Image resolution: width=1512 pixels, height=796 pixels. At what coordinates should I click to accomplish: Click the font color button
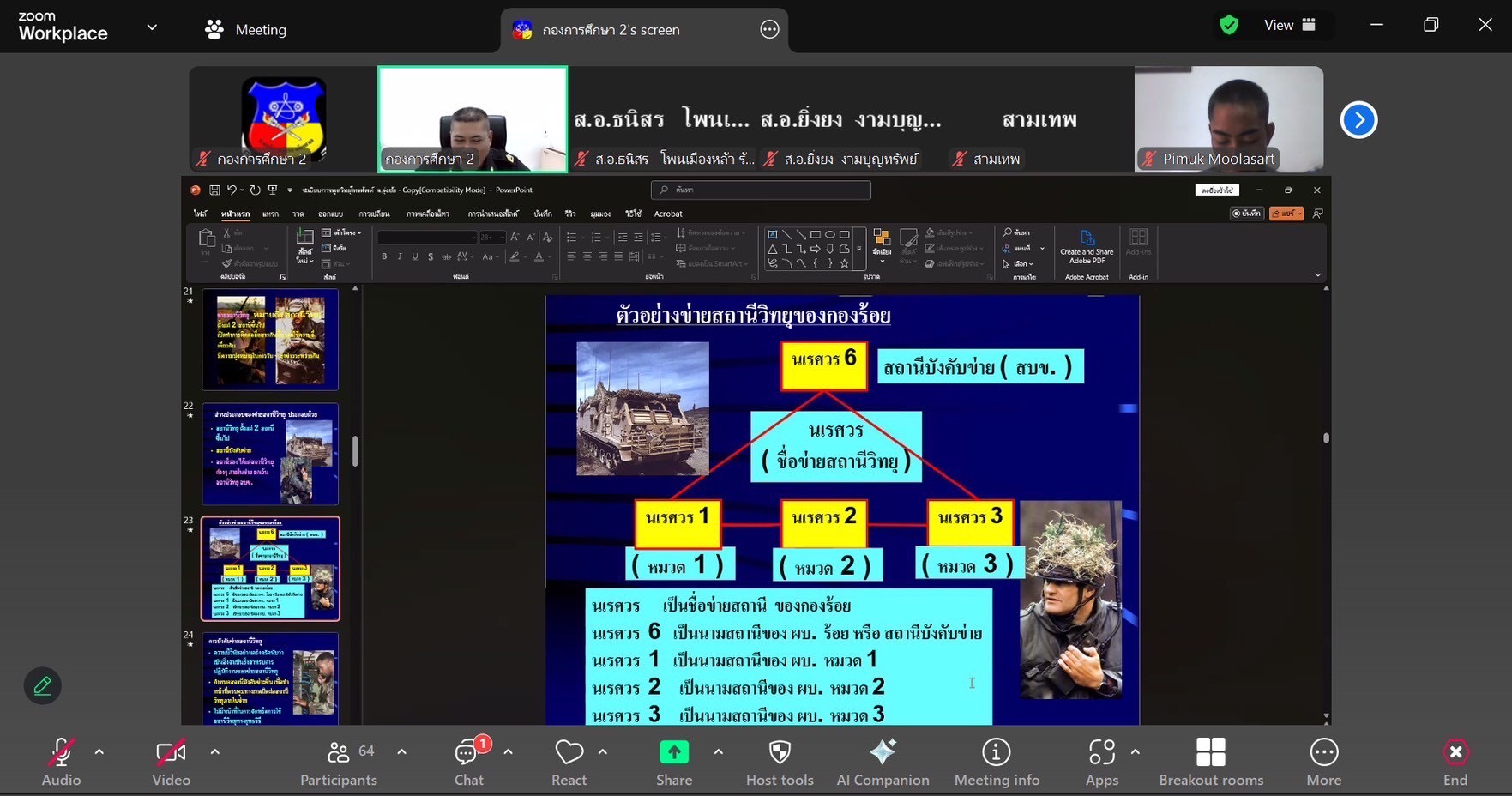[539, 256]
